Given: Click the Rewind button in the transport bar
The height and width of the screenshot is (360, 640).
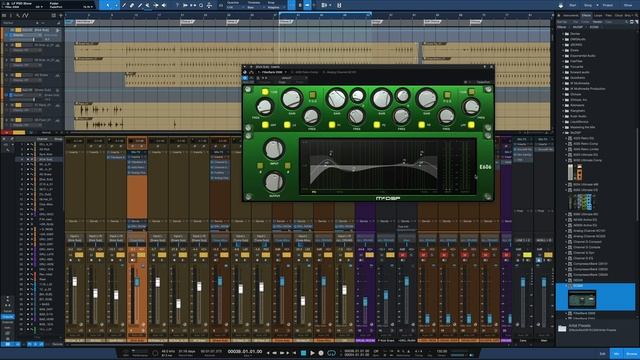Looking at the screenshot, I should [x=275, y=353].
